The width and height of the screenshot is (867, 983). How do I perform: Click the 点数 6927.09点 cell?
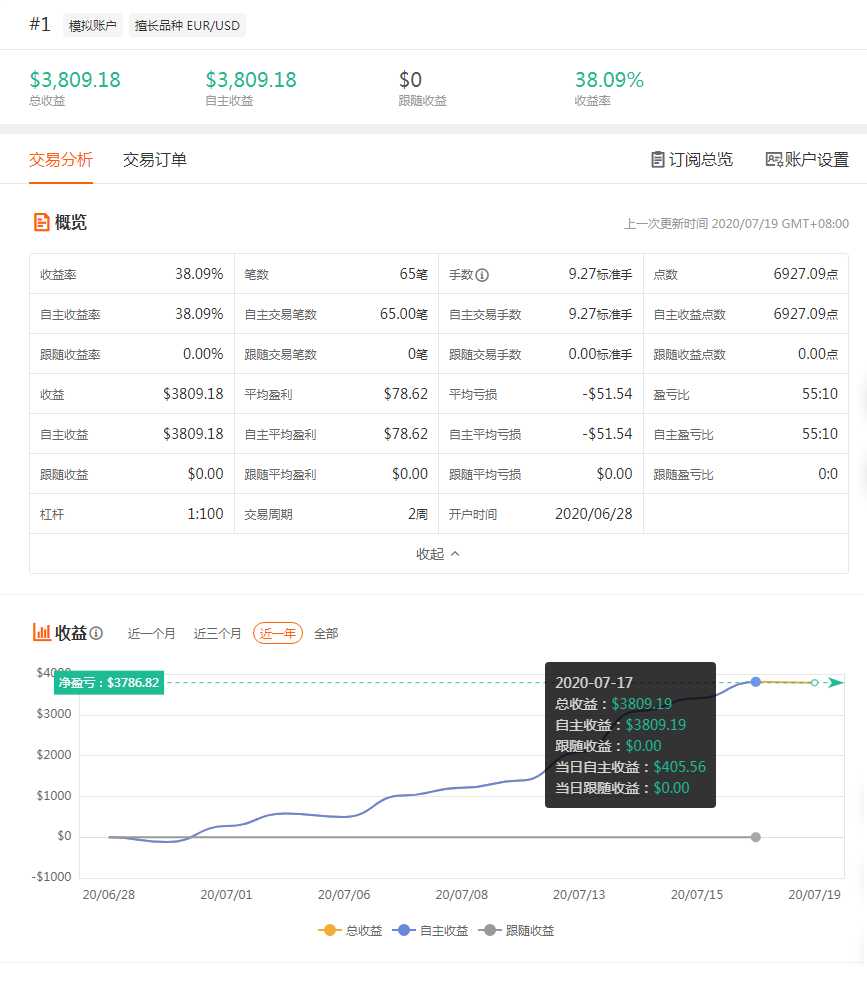pyautogui.click(x=746, y=275)
